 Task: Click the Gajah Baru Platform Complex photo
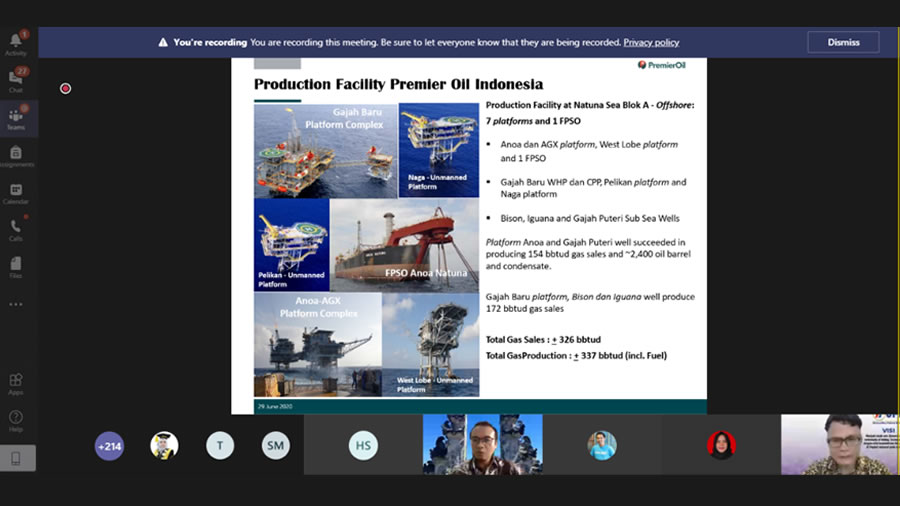coord(325,150)
